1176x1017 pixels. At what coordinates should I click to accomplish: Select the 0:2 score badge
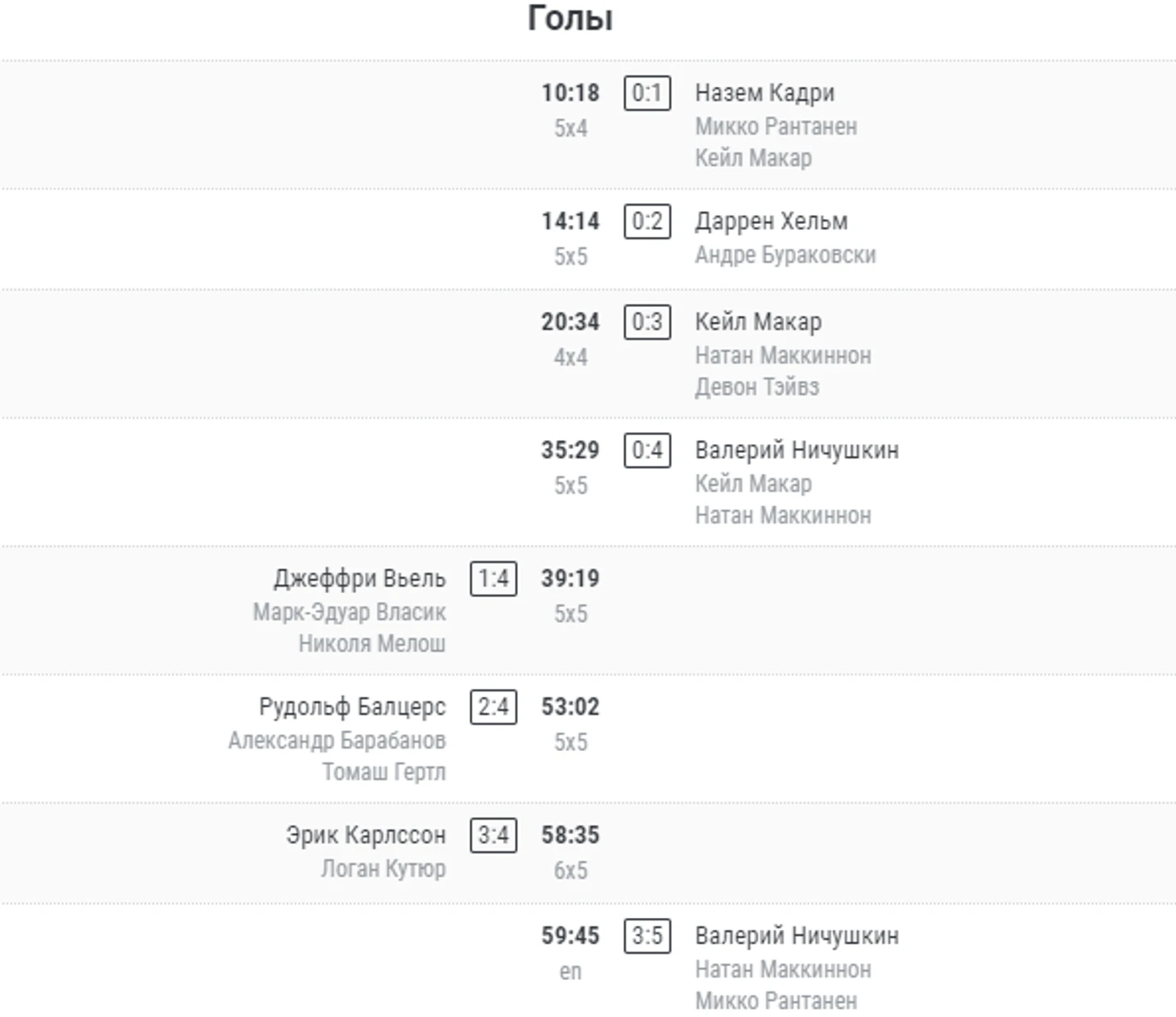[x=647, y=222]
